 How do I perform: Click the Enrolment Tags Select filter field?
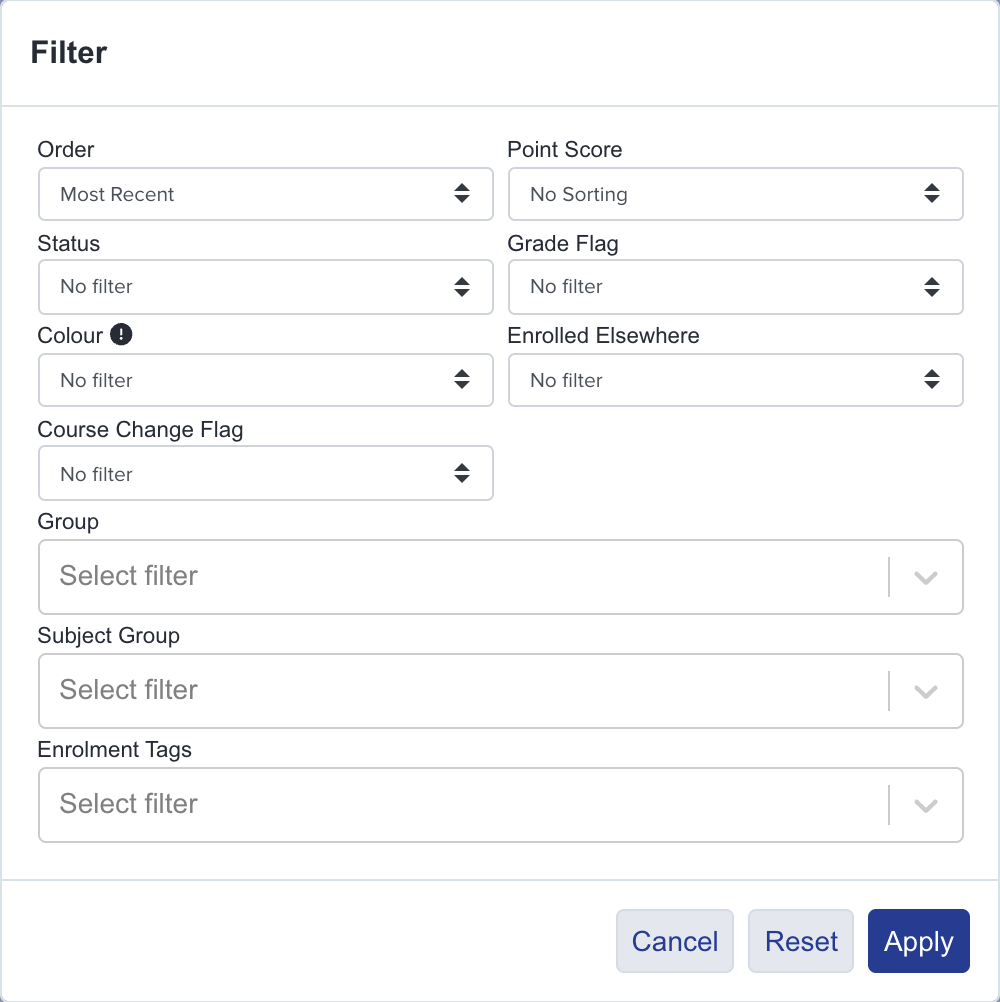pos(500,805)
